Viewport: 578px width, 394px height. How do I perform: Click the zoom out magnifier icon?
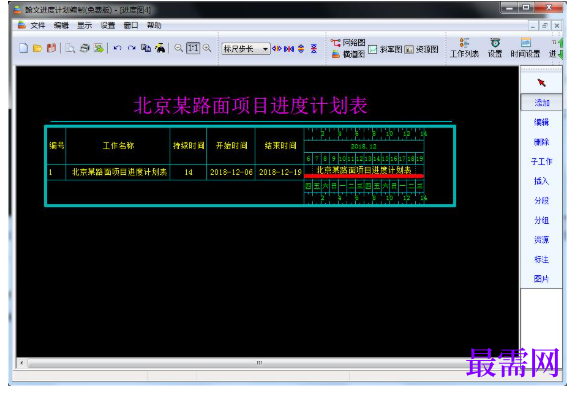point(178,48)
